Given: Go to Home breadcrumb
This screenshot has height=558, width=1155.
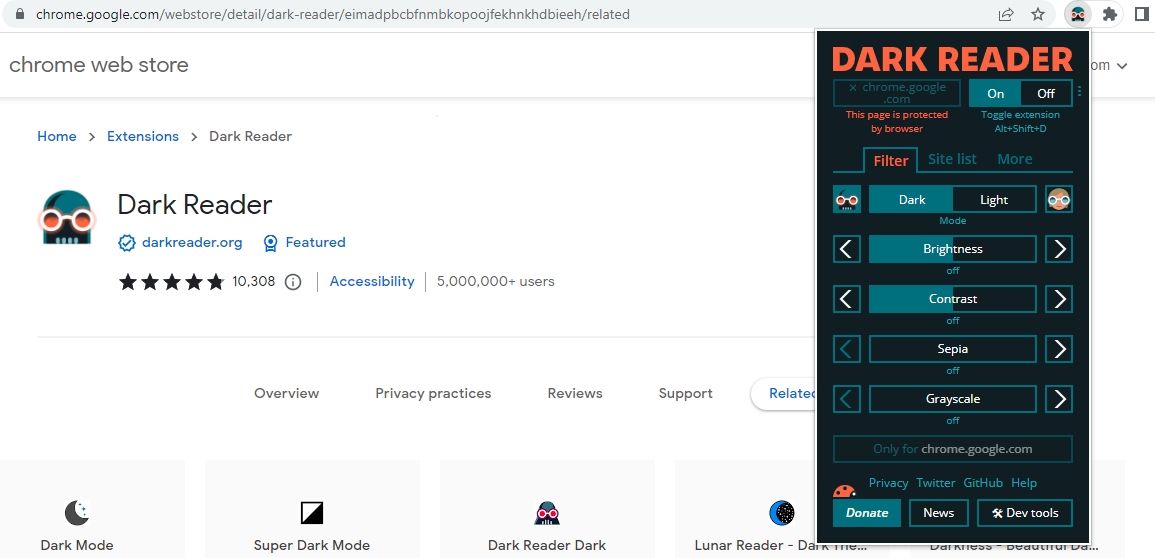Looking at the screenshot, I should coord(57,136).
